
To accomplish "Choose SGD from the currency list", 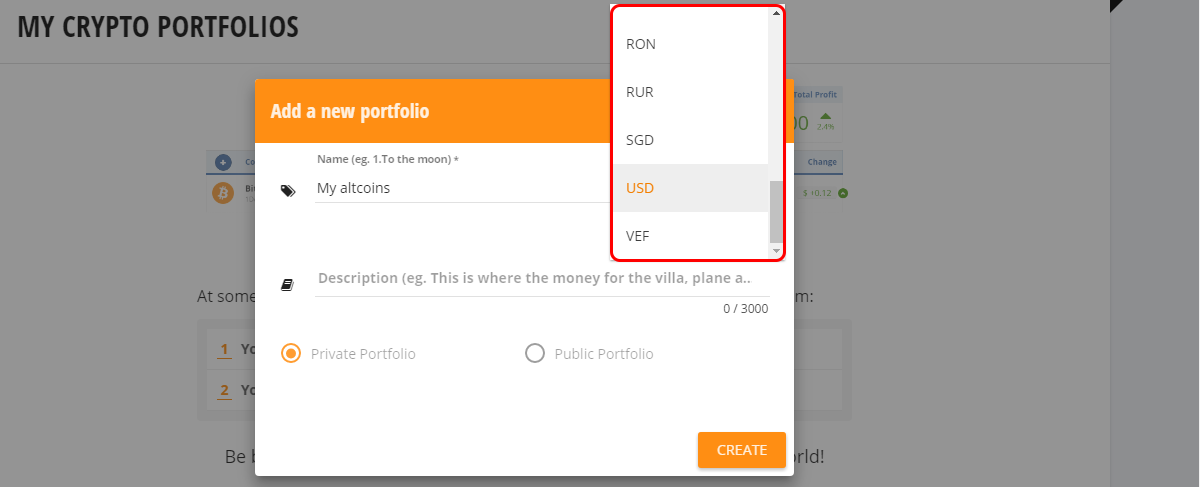I will point(690,140).
